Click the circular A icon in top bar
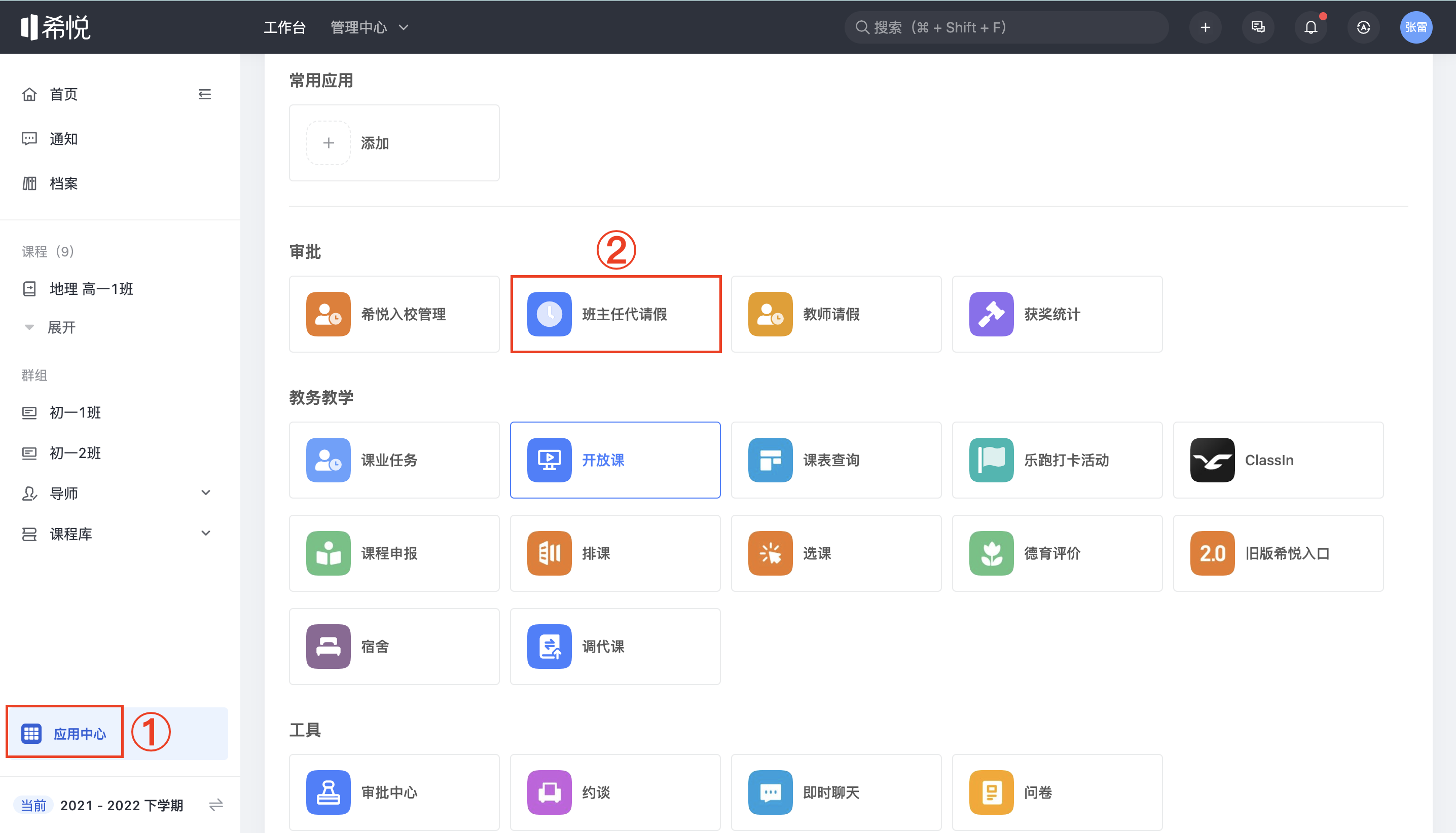1456x833 pixels. point(1363,27)
